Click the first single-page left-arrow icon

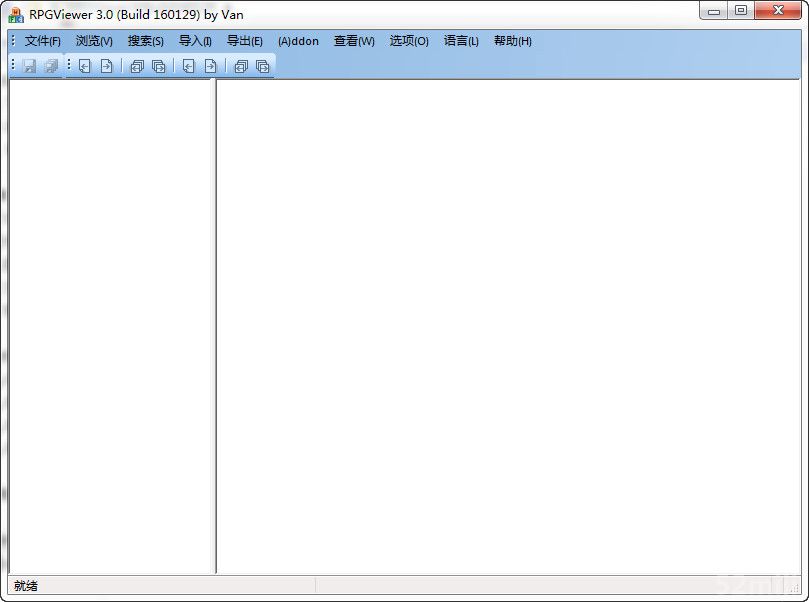point(85,66)
